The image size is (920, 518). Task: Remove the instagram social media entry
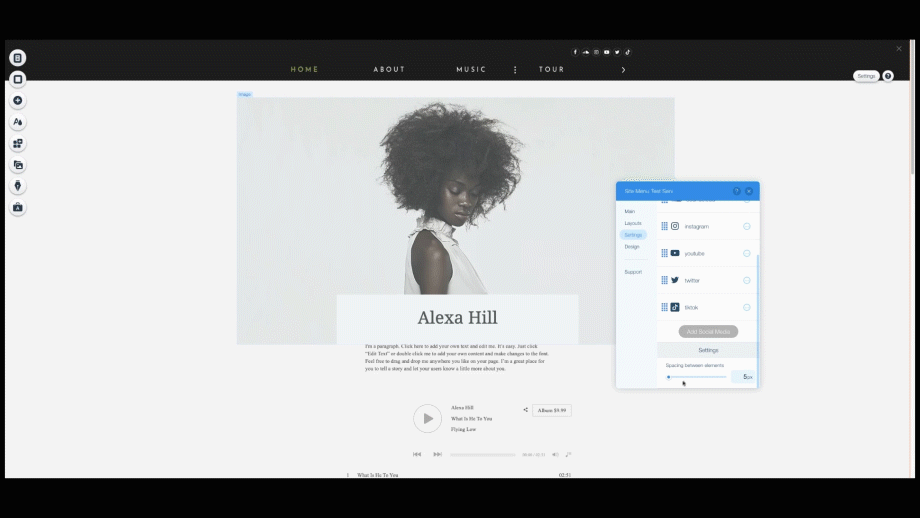747,226
